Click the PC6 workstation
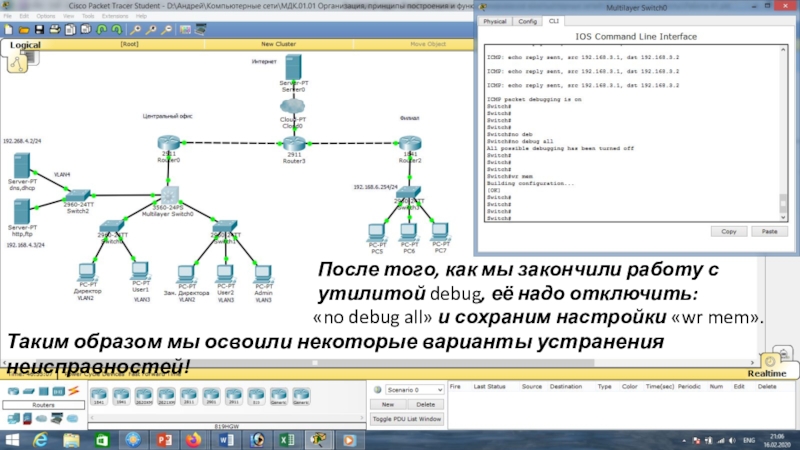800x450 pixels. coord(409,232)
